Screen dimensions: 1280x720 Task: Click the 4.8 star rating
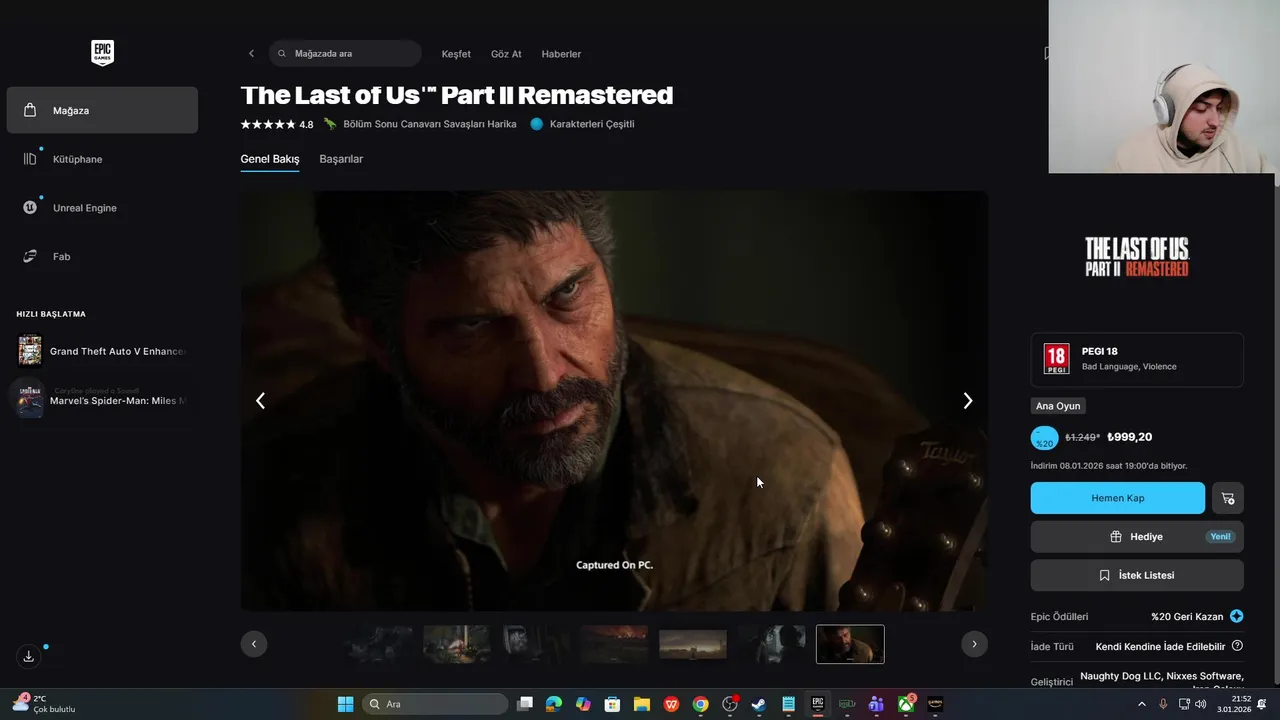277,125
